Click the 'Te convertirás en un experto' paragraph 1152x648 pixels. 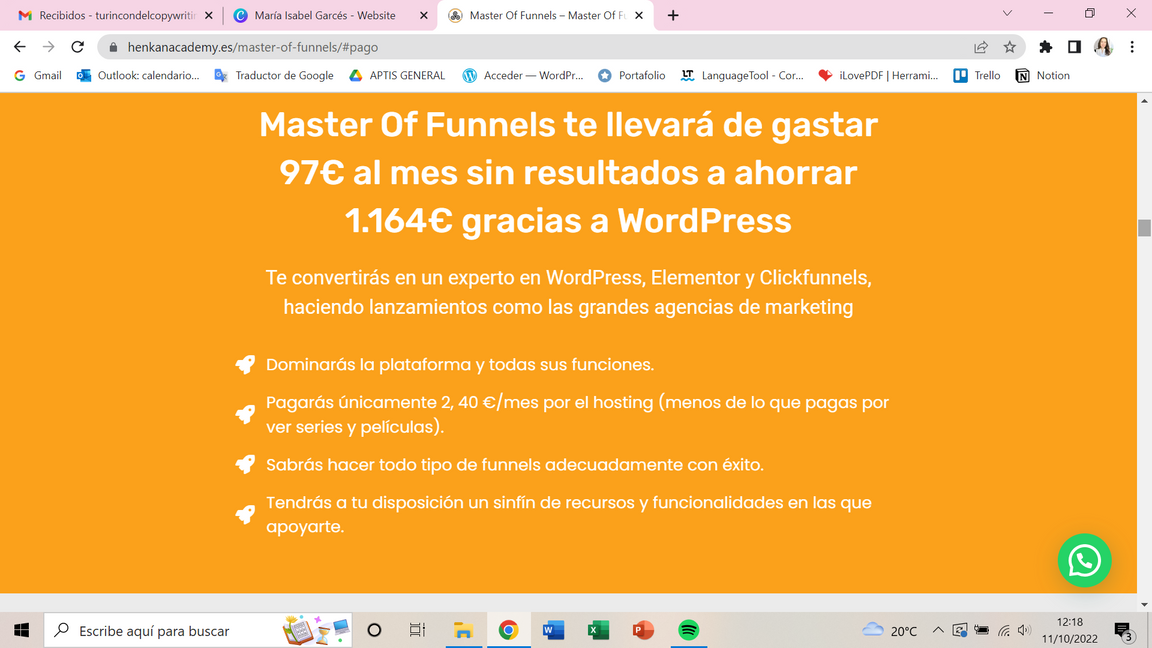[568, 292]
